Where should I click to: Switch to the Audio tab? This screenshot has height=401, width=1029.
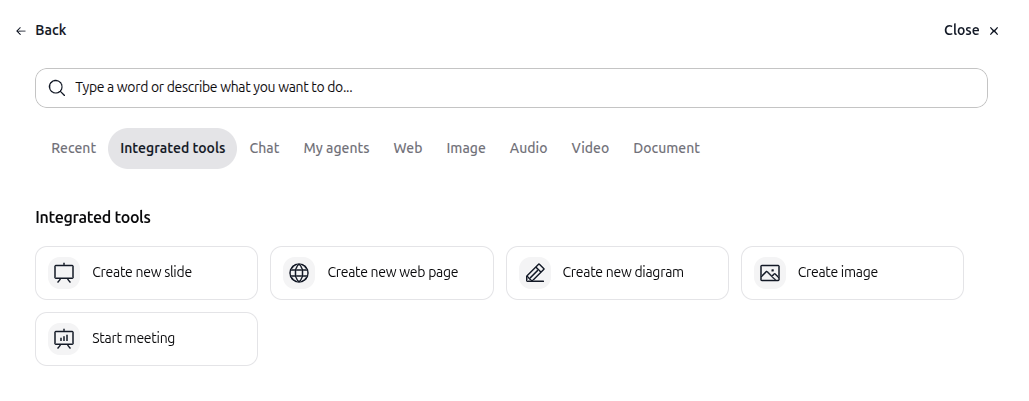pyautogui.click(x=528, y=148)
